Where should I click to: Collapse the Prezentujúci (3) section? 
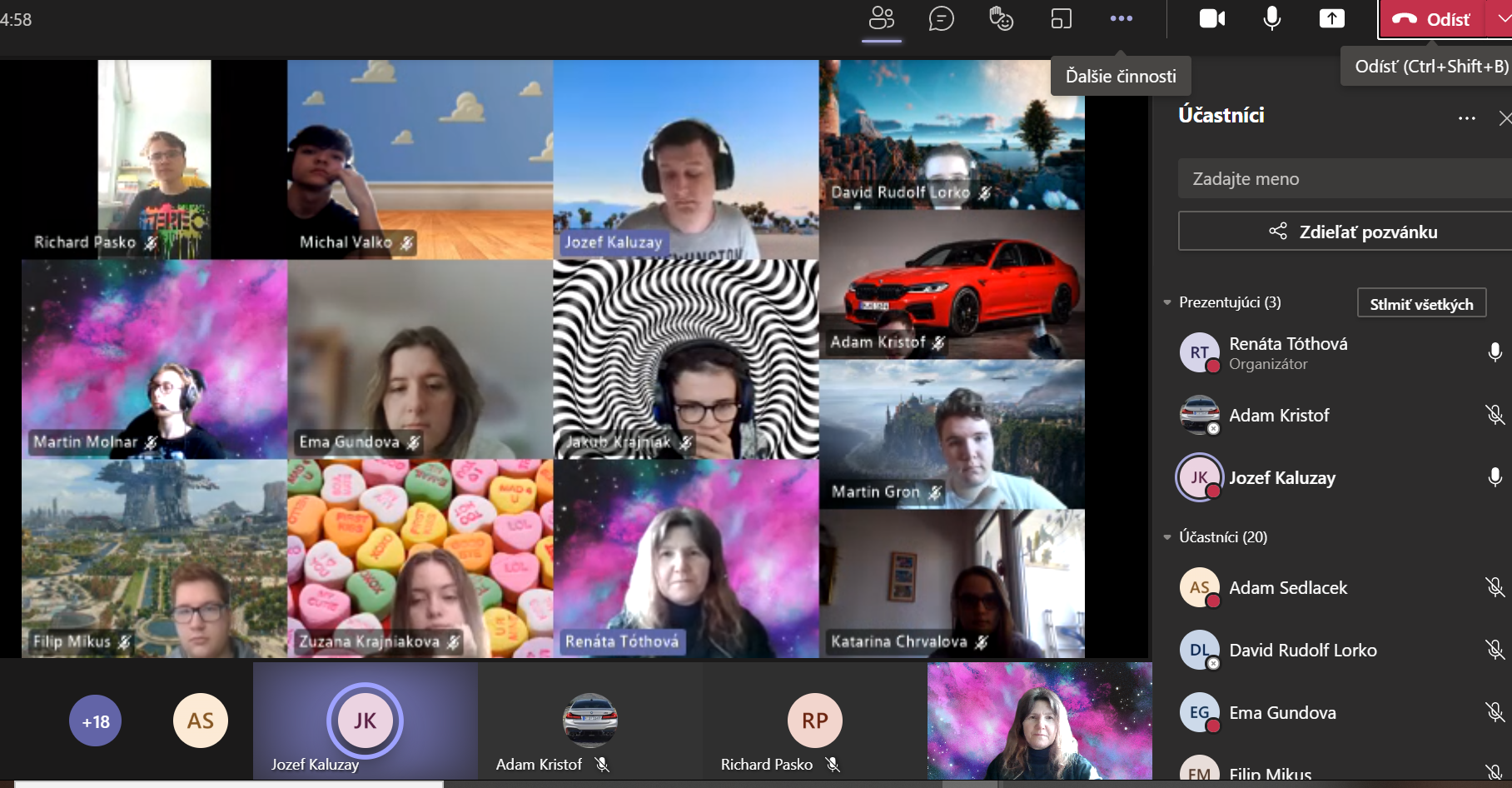(1167, 302)
